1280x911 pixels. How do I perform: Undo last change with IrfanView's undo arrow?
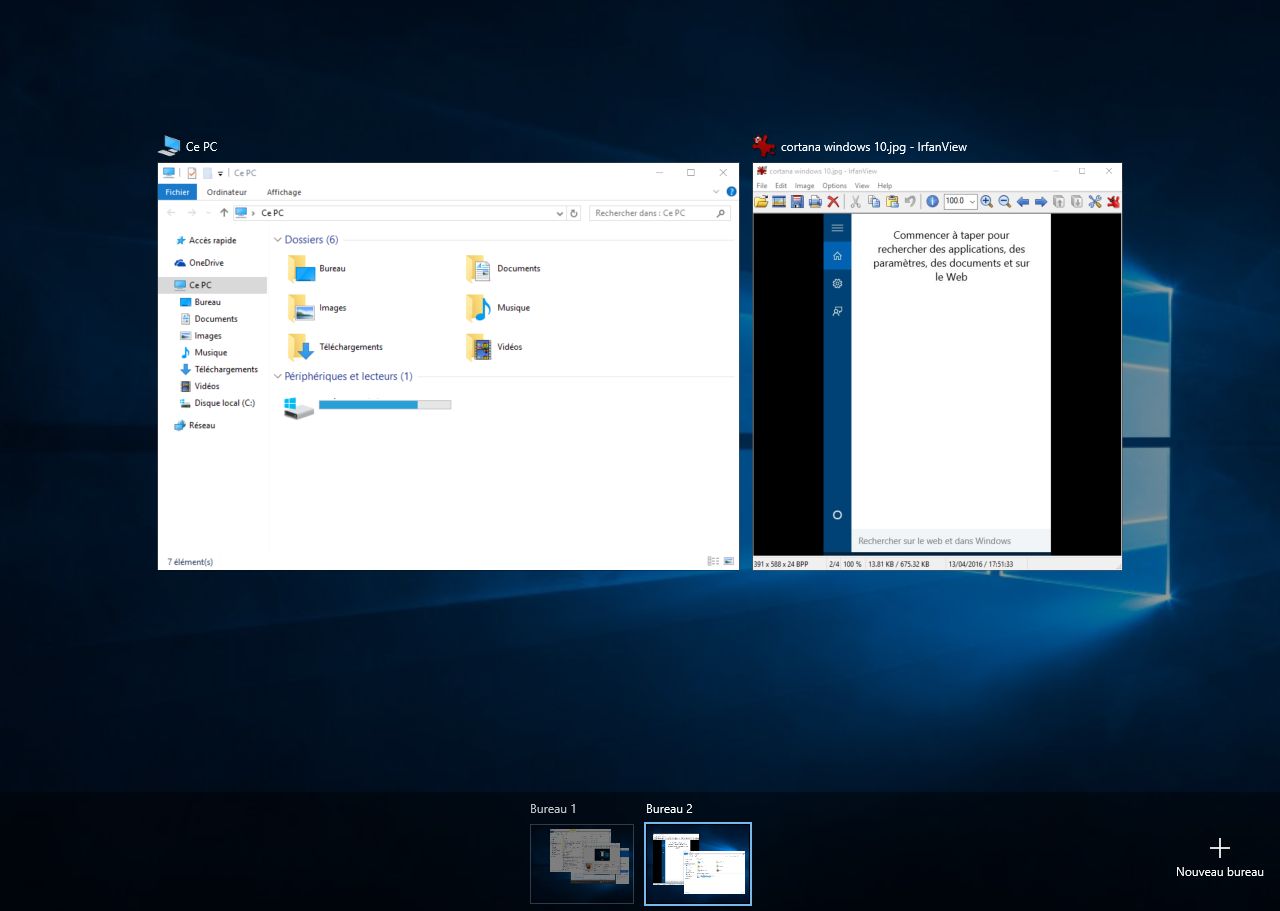[x=910, y=201]
